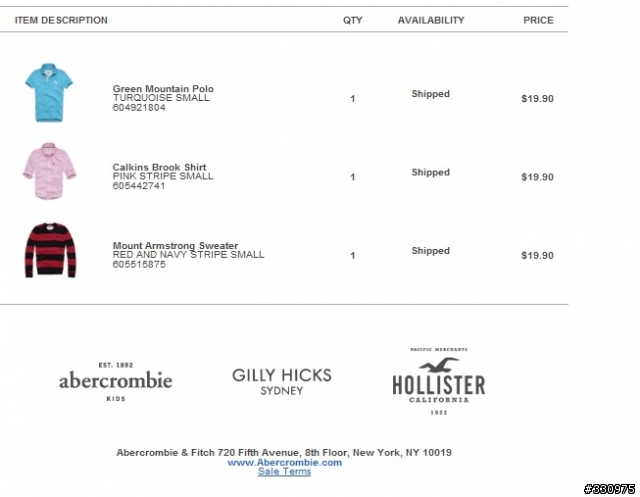Click item number 604921804
Viewport: 640px width, 497px height.
pyautogui.click(x=139, y=107)
